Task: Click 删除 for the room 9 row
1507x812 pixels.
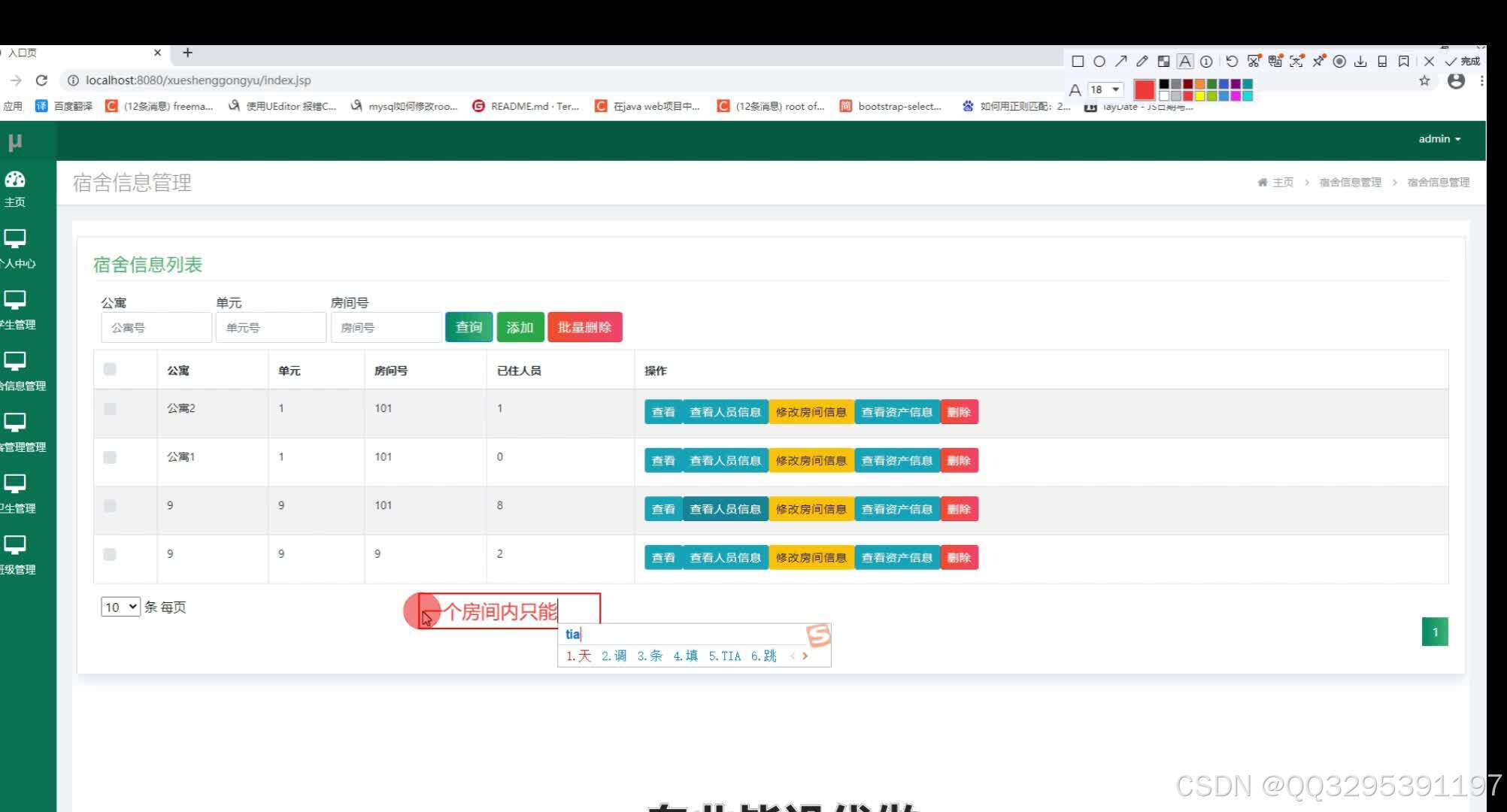Action: coord(959,557)
